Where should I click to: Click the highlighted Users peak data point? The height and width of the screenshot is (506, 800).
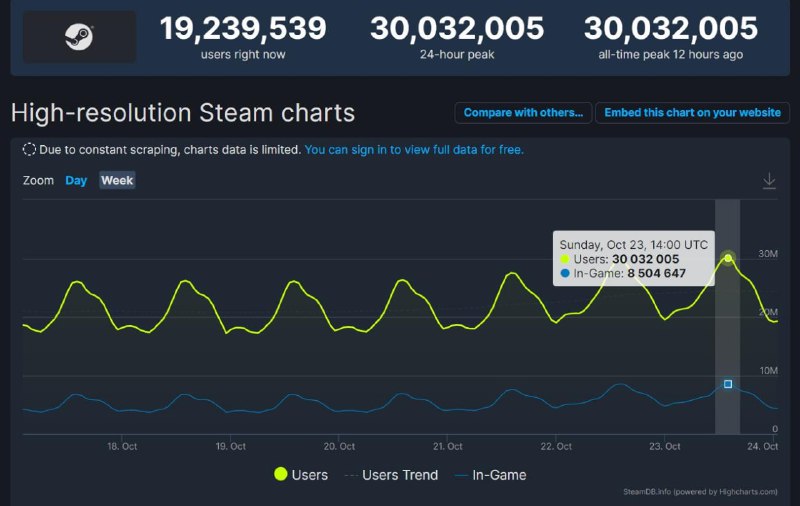click(728, 258)
